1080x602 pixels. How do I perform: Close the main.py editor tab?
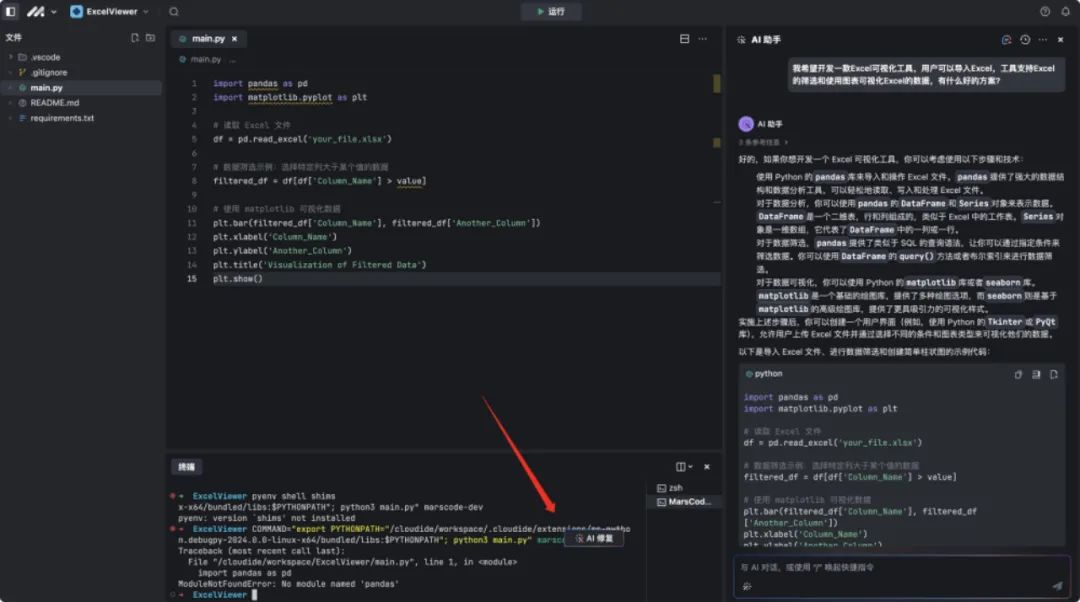234,39
